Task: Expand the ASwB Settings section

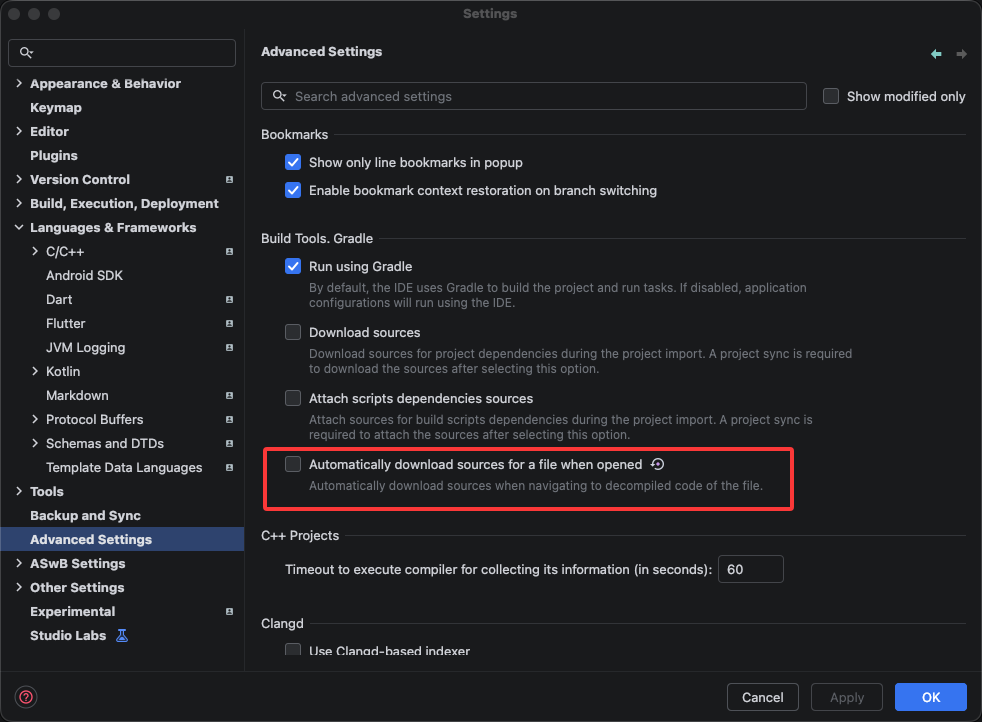Action: coord(19,564)
